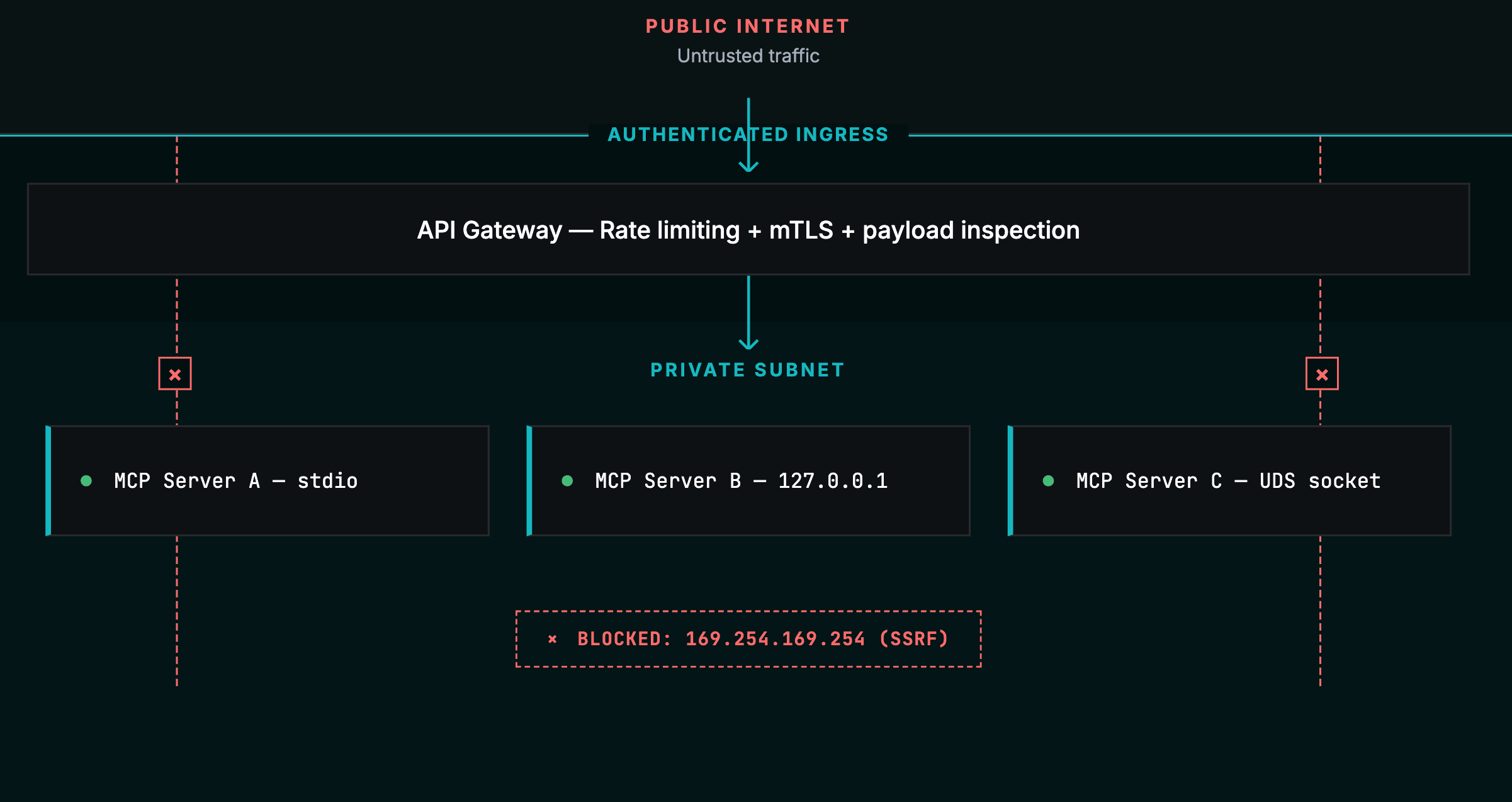Image resolution: width=1512 pixels, height=802 pixels.
Task: Click the left red X blocked marker
Action: coord(175,375)
